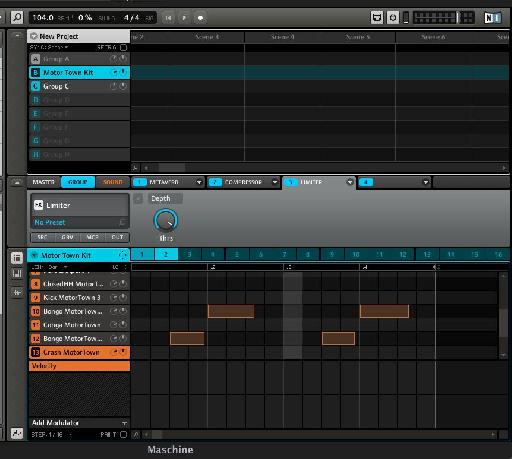Click the Limiter depth knob
The height and width of the screenshot is (459, 512).
pos(166,221)
